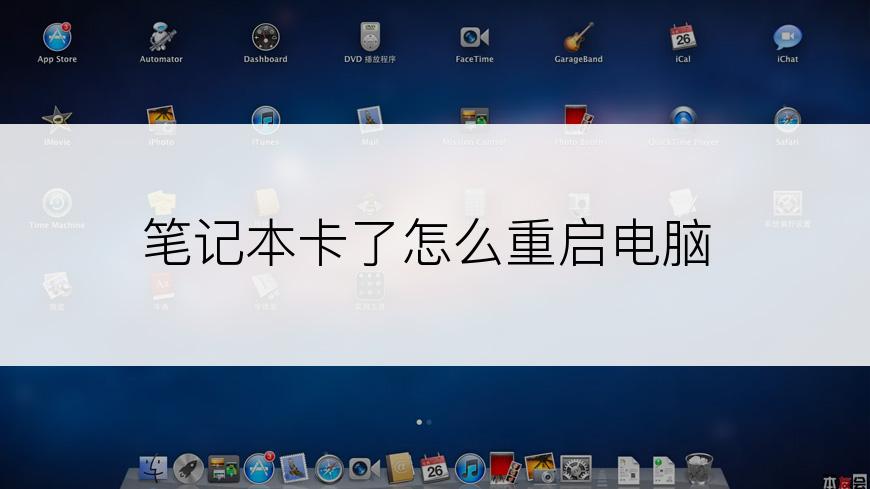Open Mission Control in the Launchpad grid
The height and width of the screenshot is (489, 870).
(x=474, y=120)
